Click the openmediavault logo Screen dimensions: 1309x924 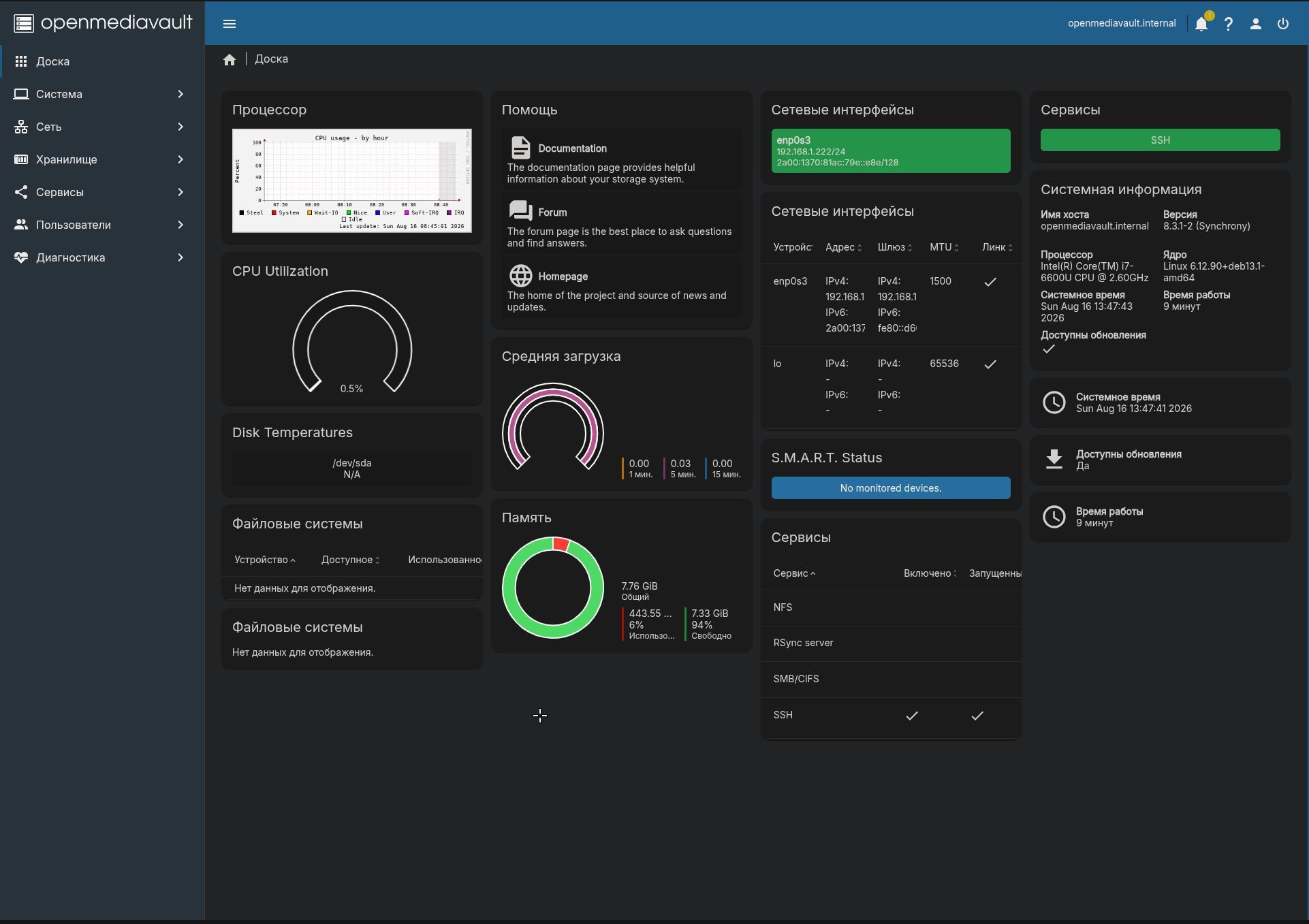pos(103,22)
